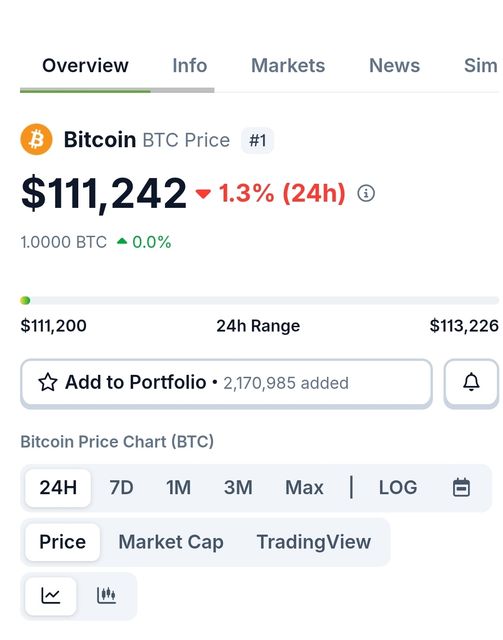Select the 7D time range

[121, 487]
